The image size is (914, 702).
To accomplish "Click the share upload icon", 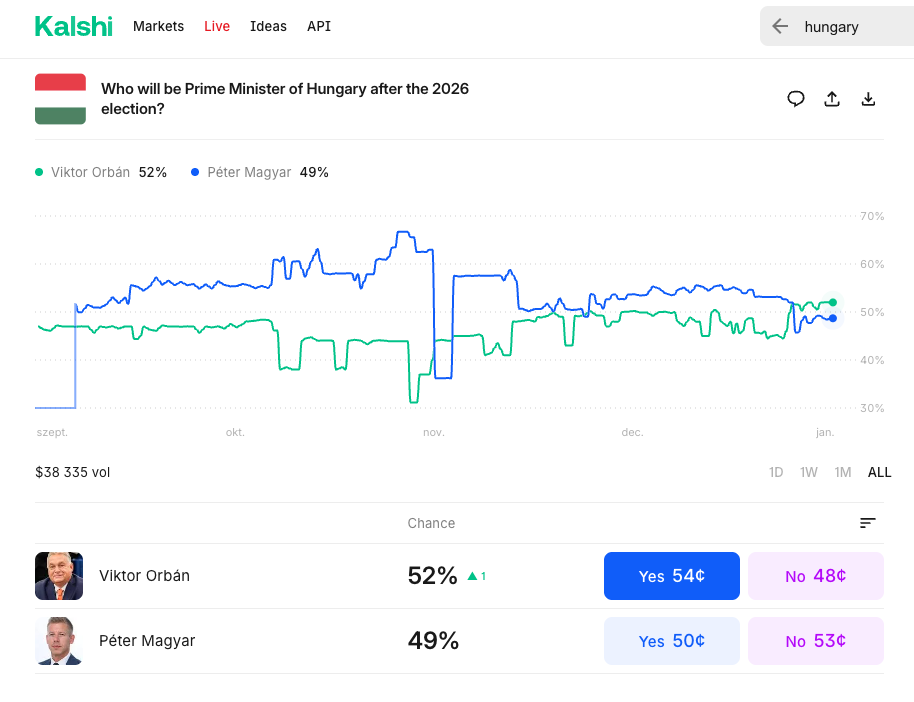I will (832, 98).
